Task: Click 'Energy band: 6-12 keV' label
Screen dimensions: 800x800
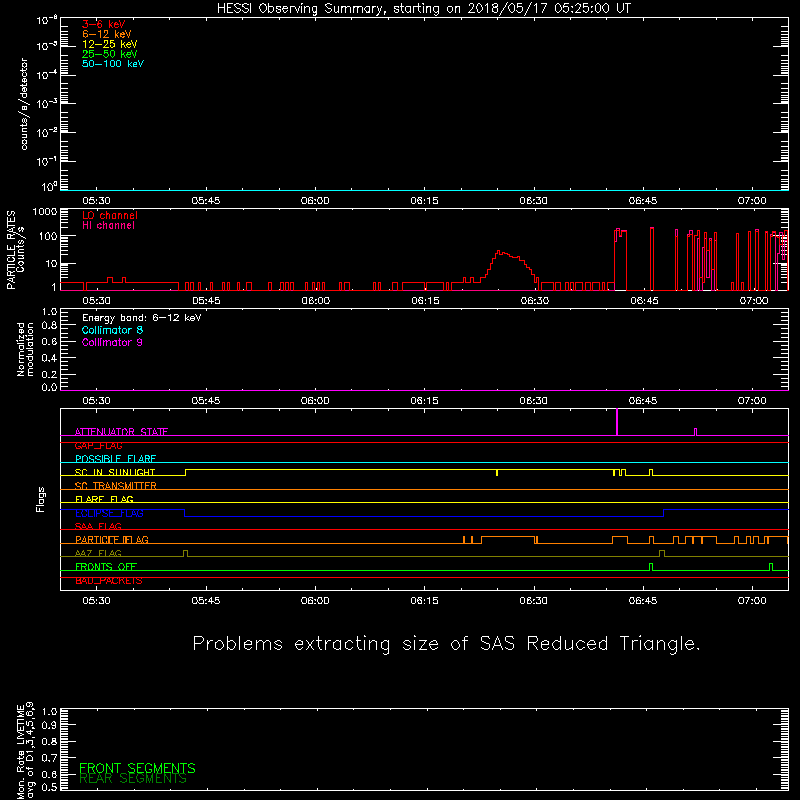Action: point(142,318)
